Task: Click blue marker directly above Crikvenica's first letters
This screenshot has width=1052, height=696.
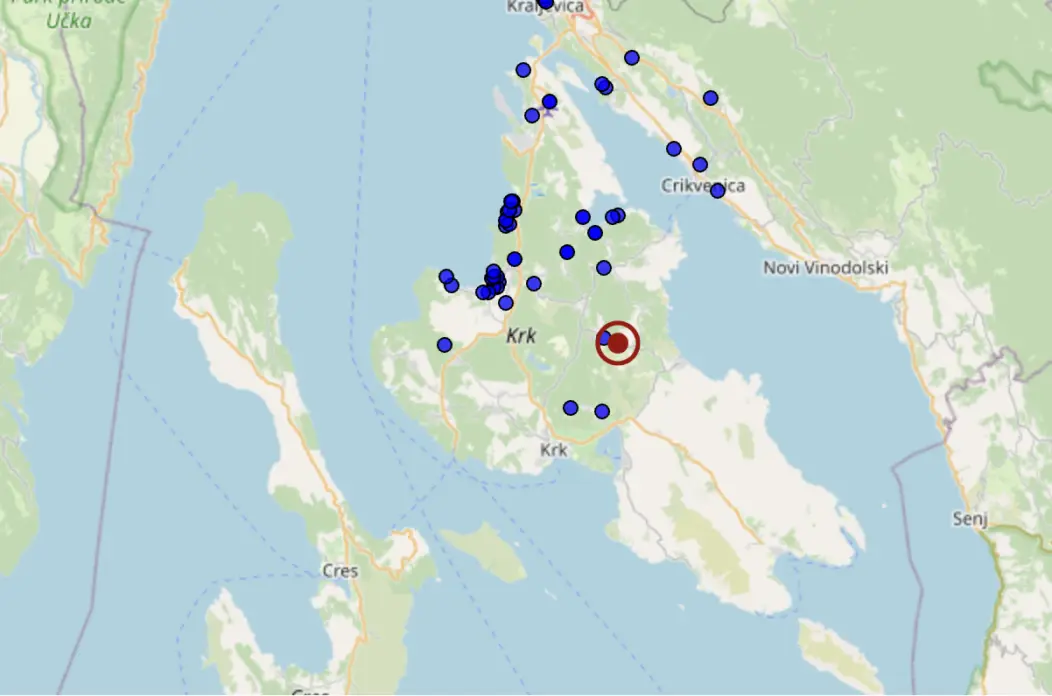Action: pos(674,149)
